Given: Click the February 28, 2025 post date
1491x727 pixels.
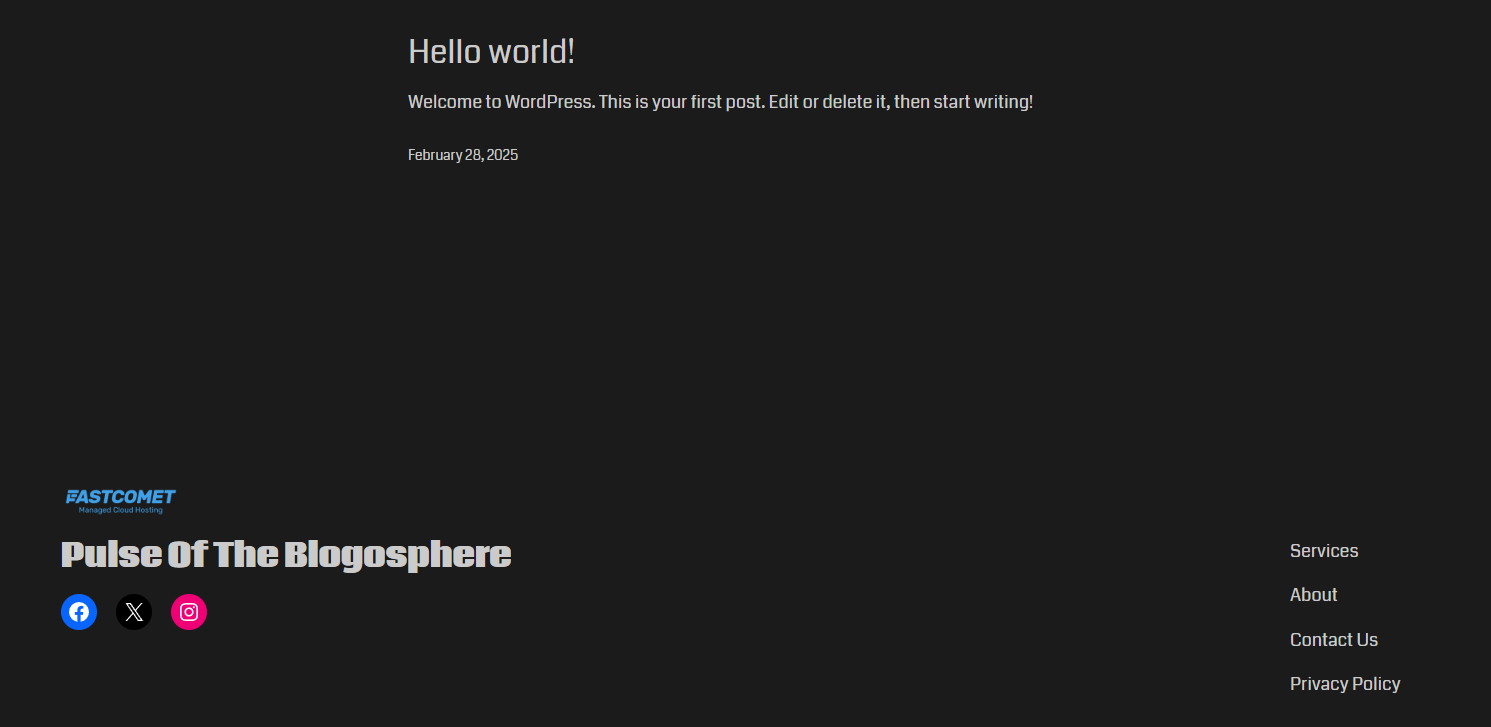Looking at the screenshot, I should (x=463, y=155).
